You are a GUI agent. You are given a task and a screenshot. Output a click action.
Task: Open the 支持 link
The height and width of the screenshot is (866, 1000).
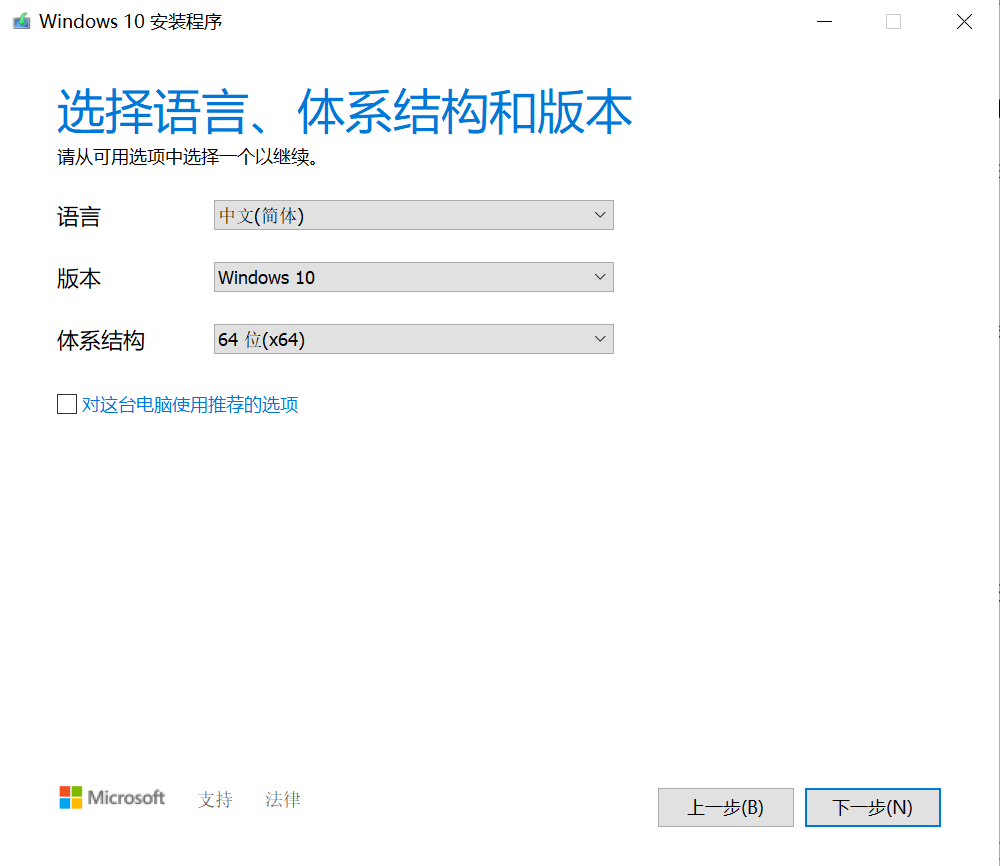click(x=215, y=799)
